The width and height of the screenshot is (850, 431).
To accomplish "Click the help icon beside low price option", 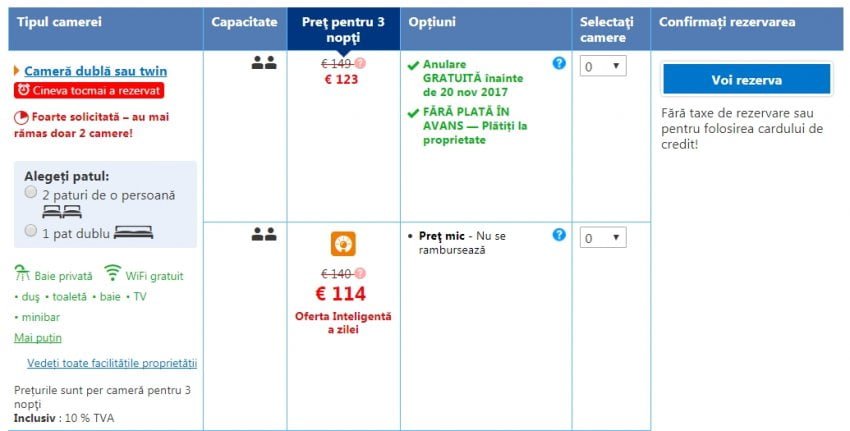I will 559,235.
